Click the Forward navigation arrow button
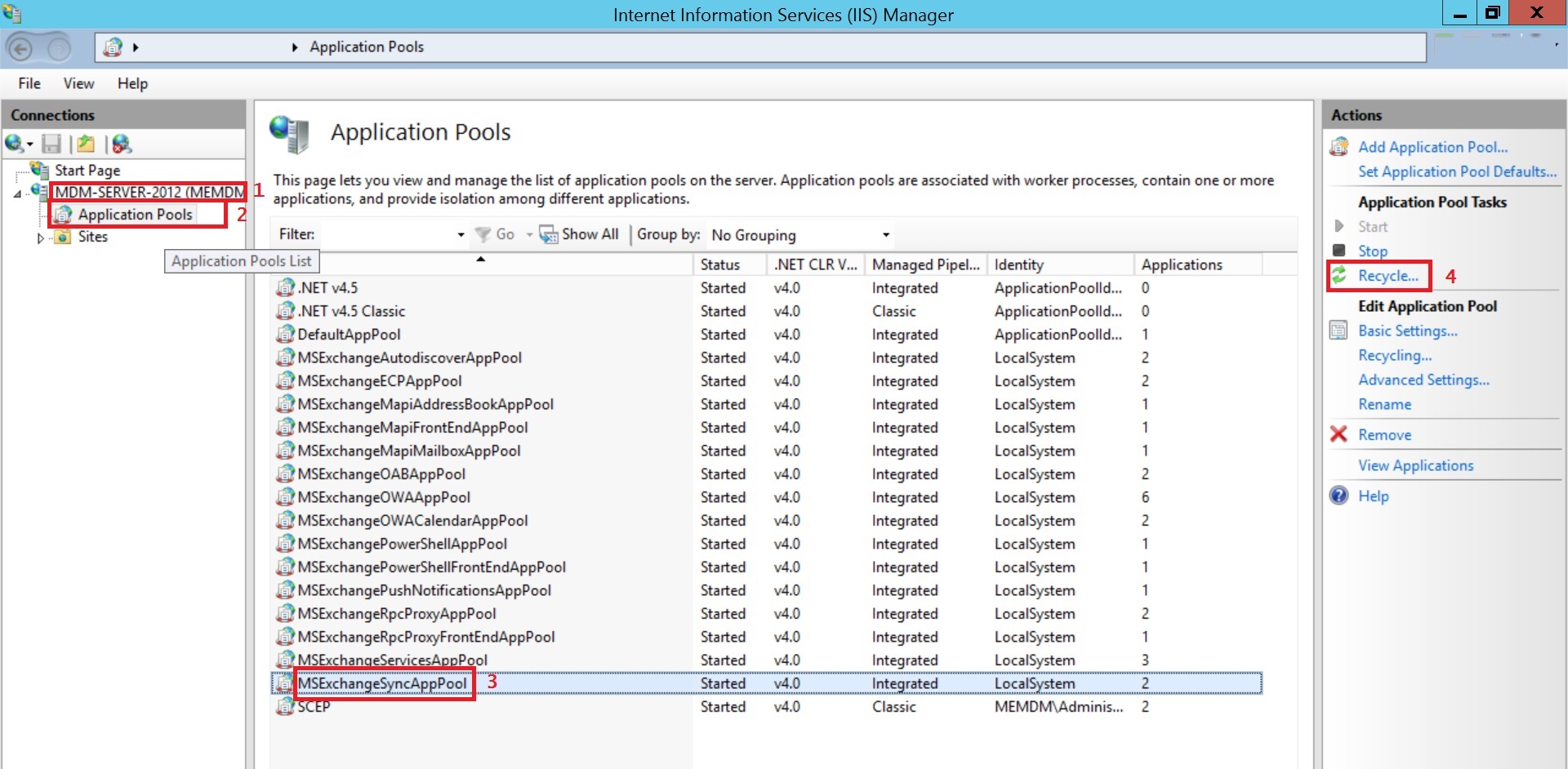 [59, 48]
